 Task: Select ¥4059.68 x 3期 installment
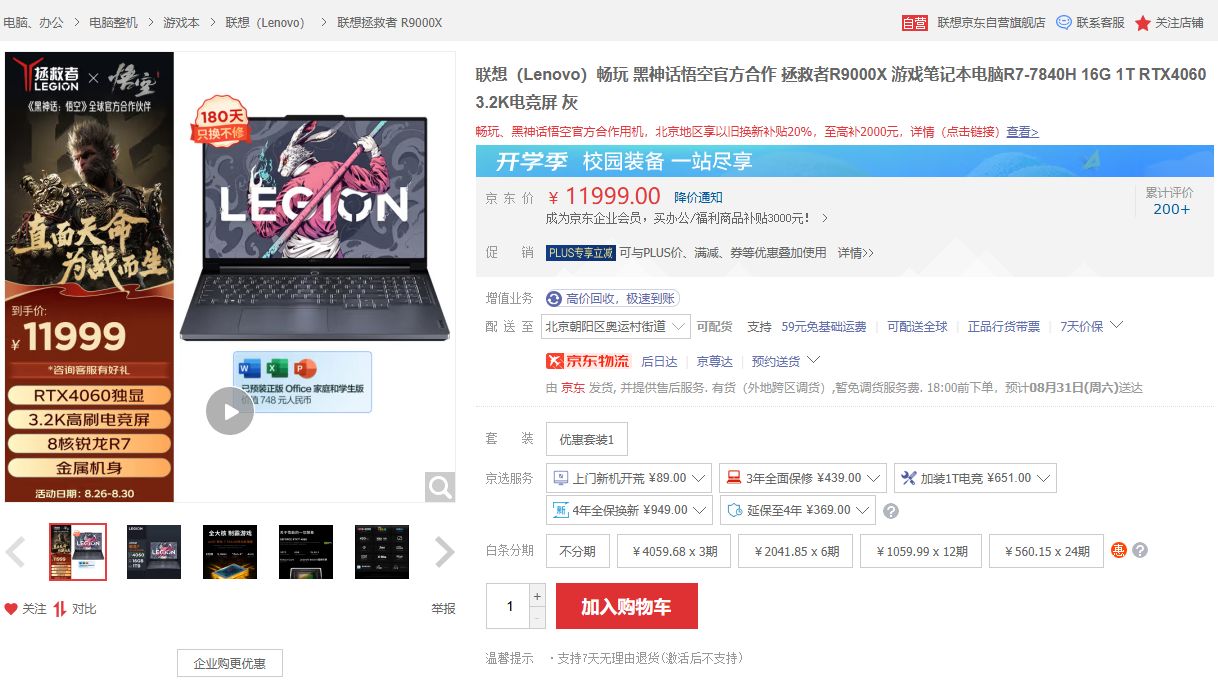click(674, 551)
